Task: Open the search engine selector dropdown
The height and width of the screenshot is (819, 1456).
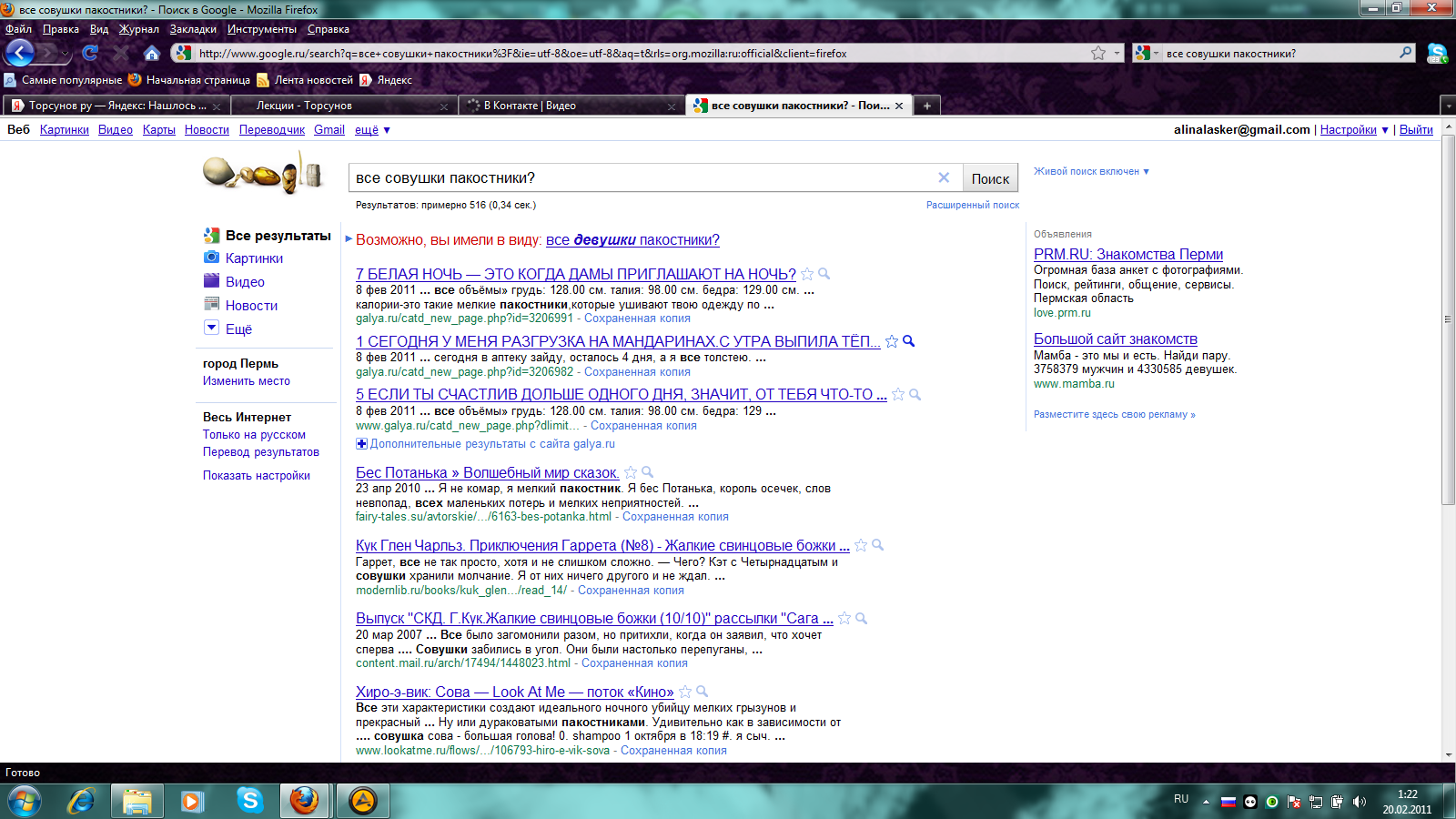Action: click(1147, 53)
